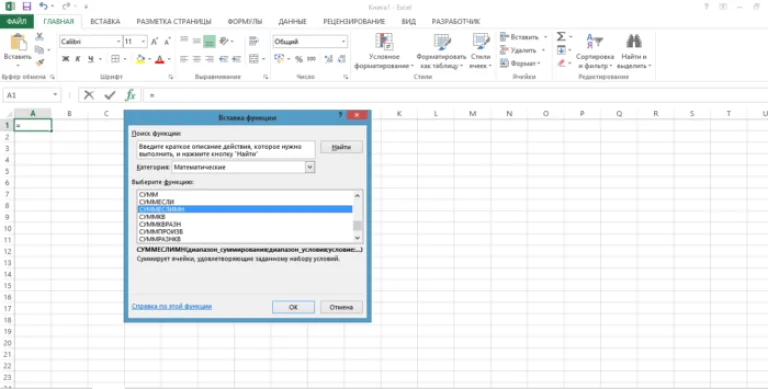Click the Redo arrow icon
768x389 pixels.
click(66, 6)
